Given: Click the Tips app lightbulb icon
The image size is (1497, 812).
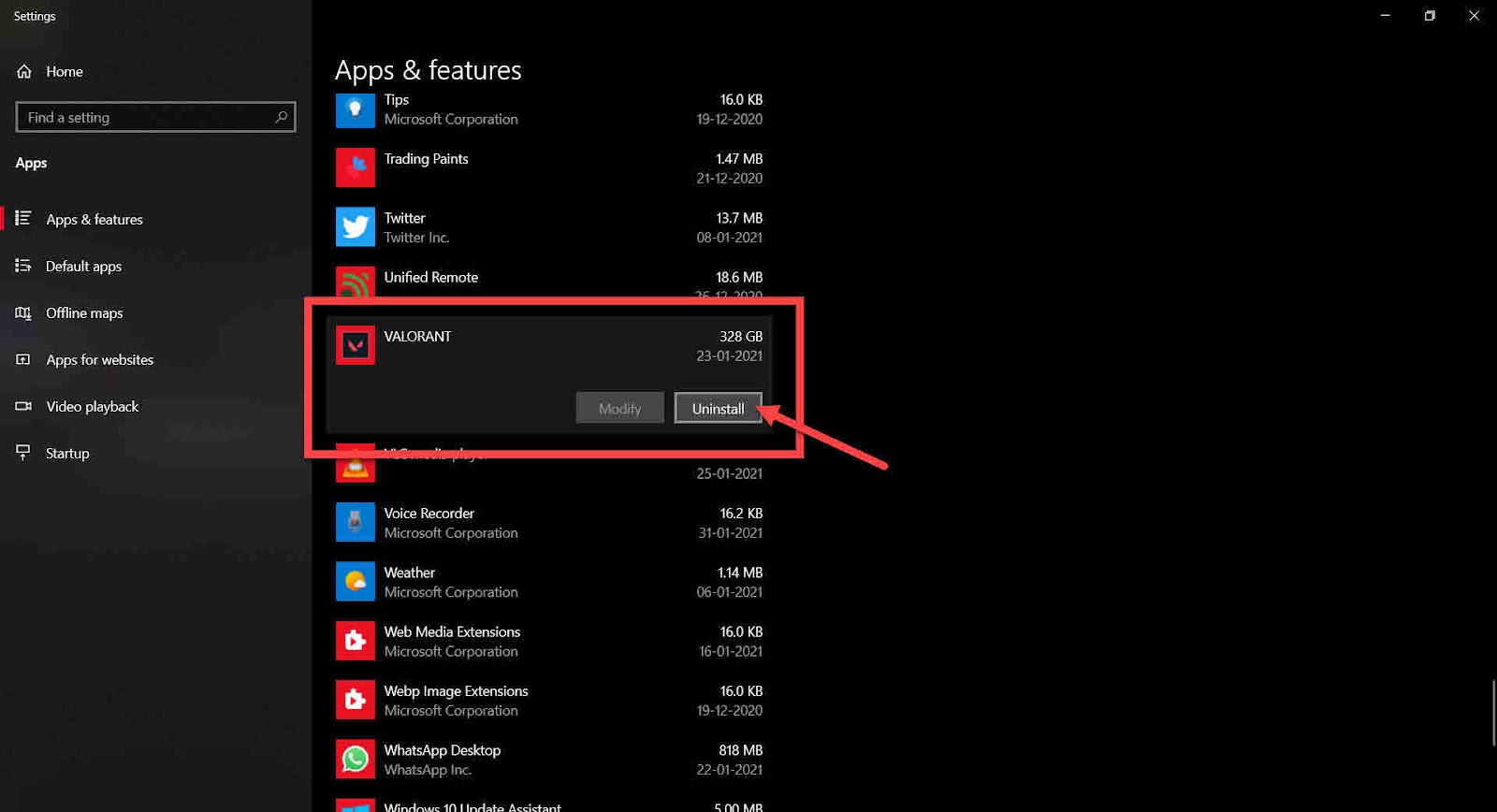Looking at the screenshot, I should tap(356, 109).
